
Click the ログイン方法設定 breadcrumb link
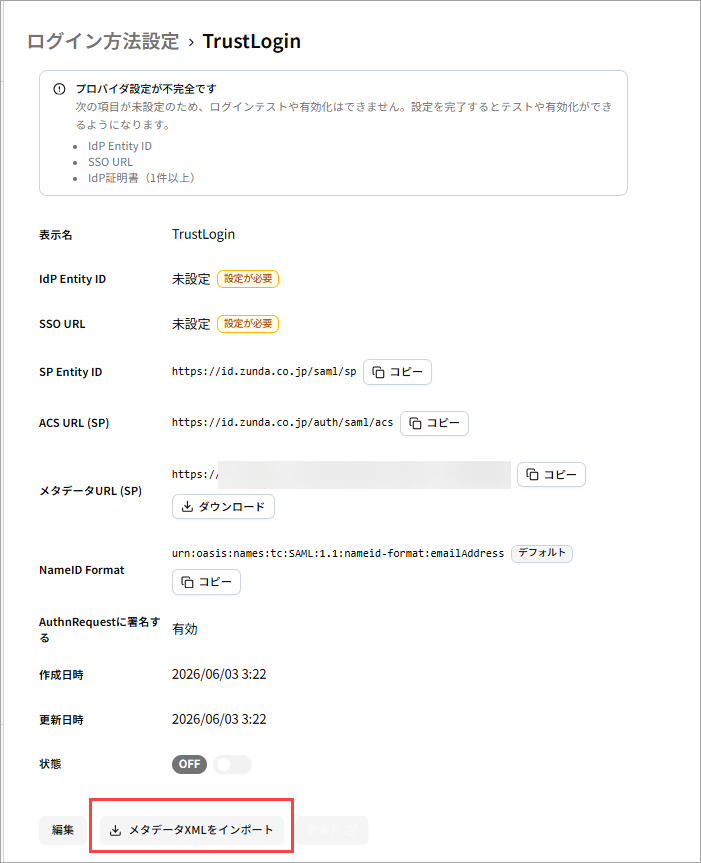103,41
